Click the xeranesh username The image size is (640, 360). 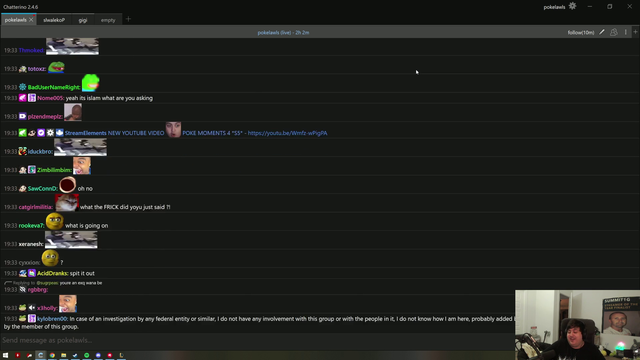(31, 244)
